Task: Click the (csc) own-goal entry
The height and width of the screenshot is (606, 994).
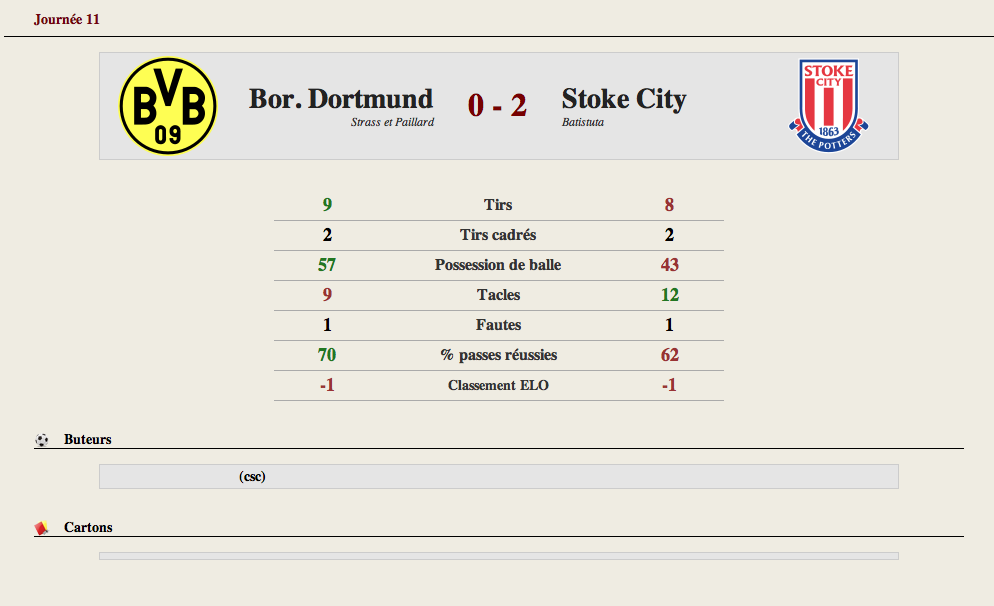Action: (x=252, y=477)
